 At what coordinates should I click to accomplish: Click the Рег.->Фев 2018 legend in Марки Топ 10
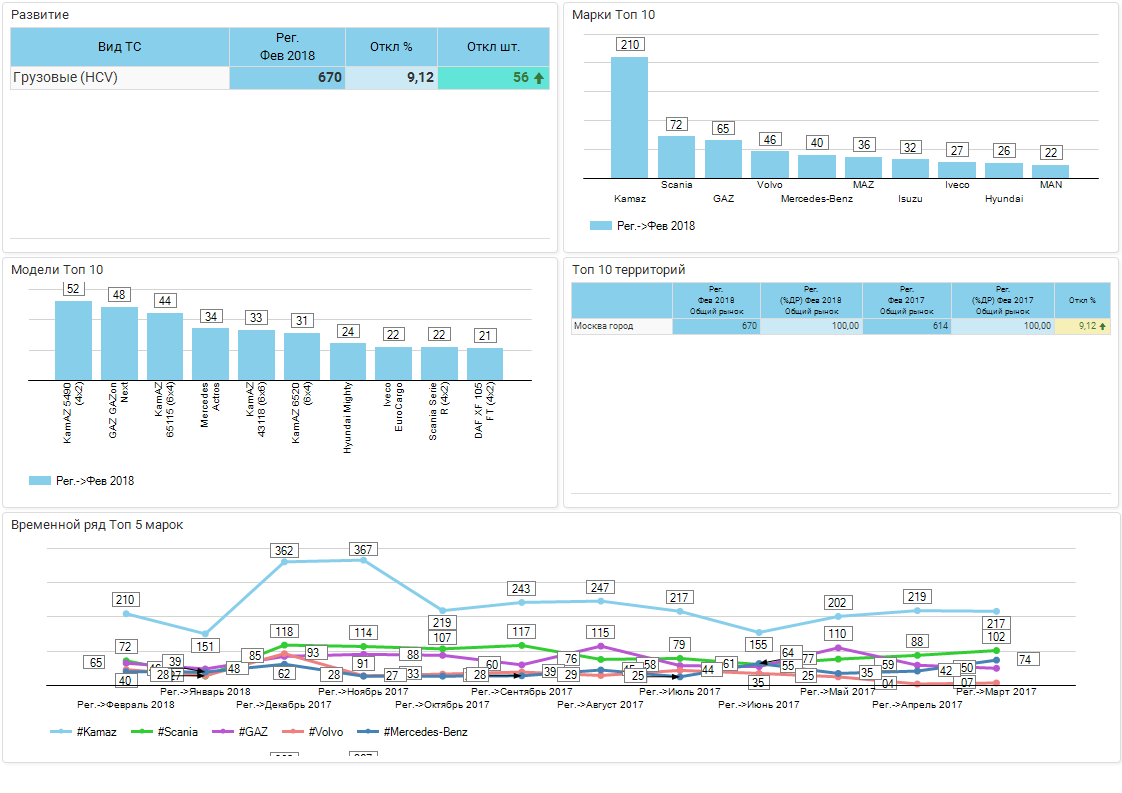coord(642,225)
